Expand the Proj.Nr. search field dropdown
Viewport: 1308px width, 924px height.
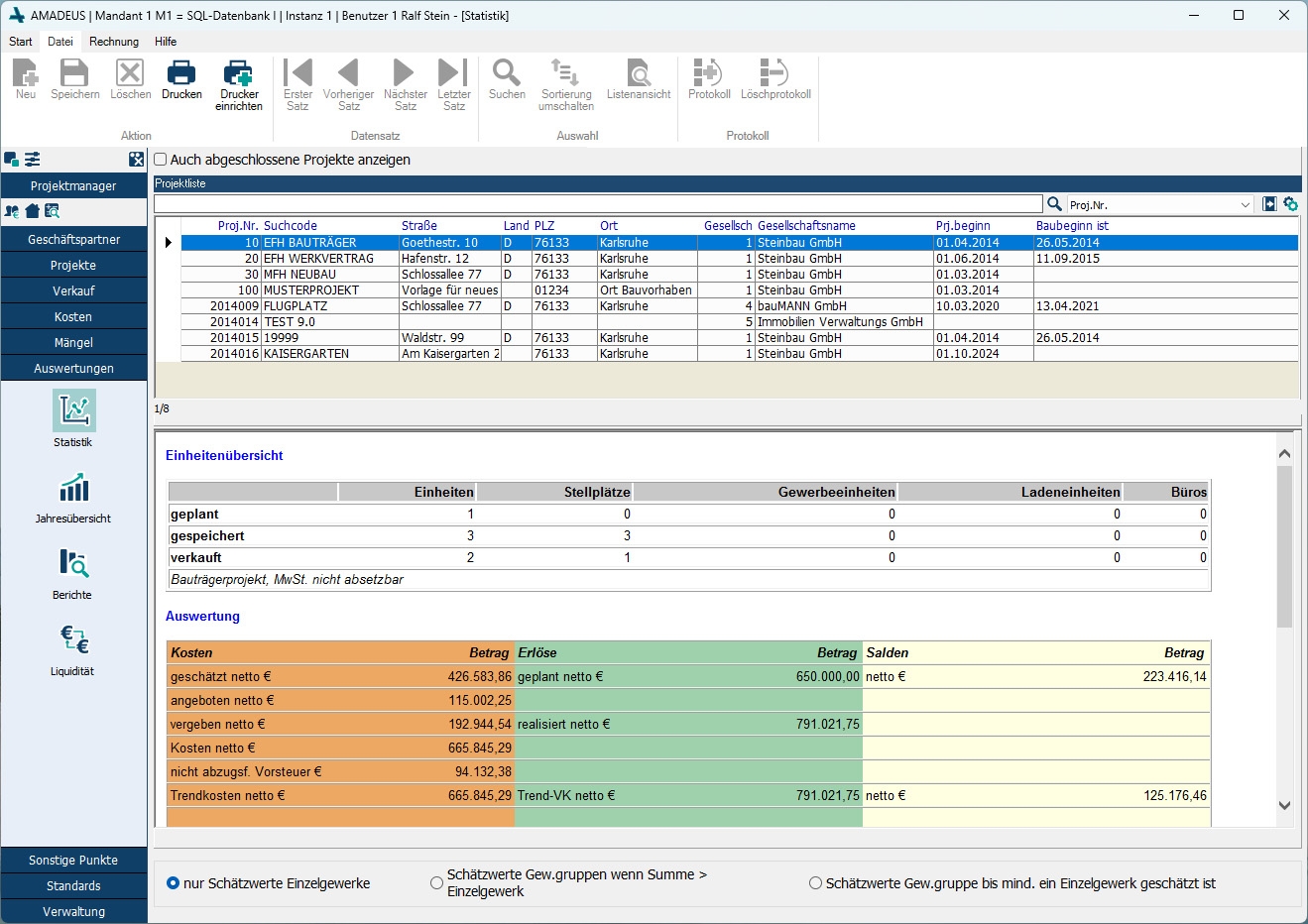(1246, 205)
